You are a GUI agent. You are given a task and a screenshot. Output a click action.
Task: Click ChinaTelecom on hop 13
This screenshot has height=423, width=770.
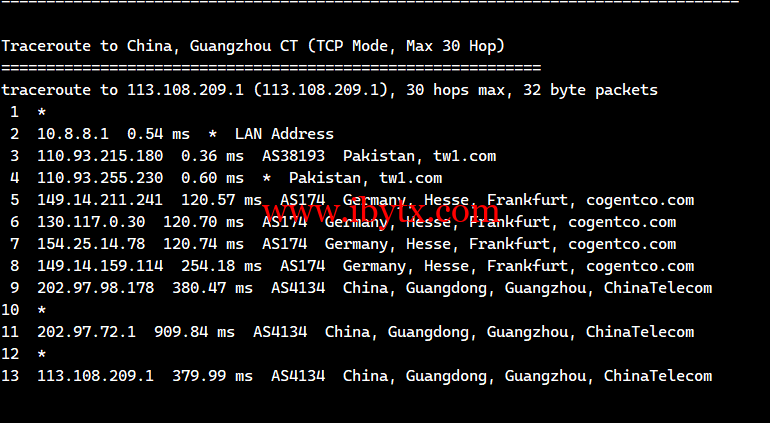658,376
